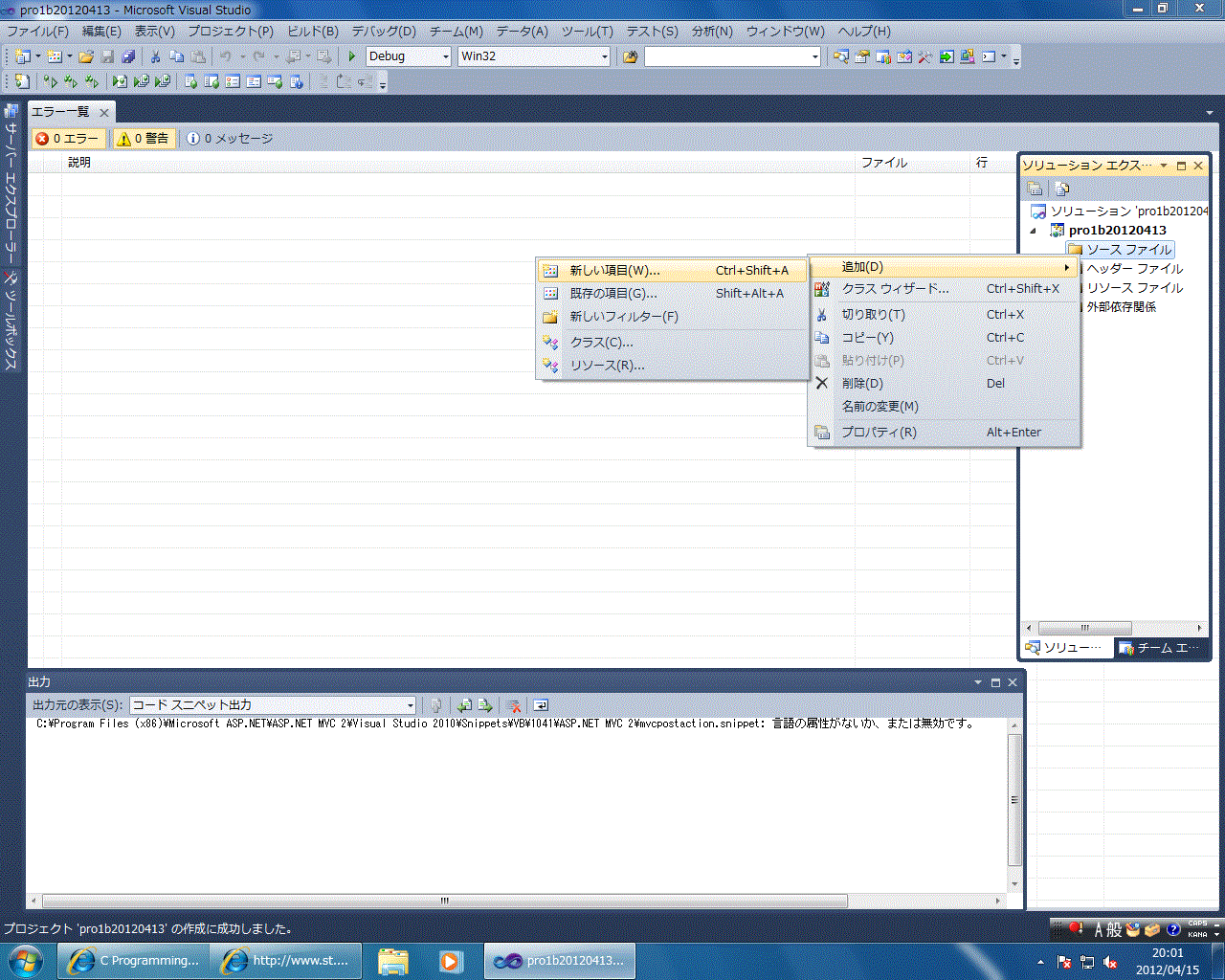Open the サーバー エクスプローラー side tab
Screen dimensions: 1225x980
(11, 184)
